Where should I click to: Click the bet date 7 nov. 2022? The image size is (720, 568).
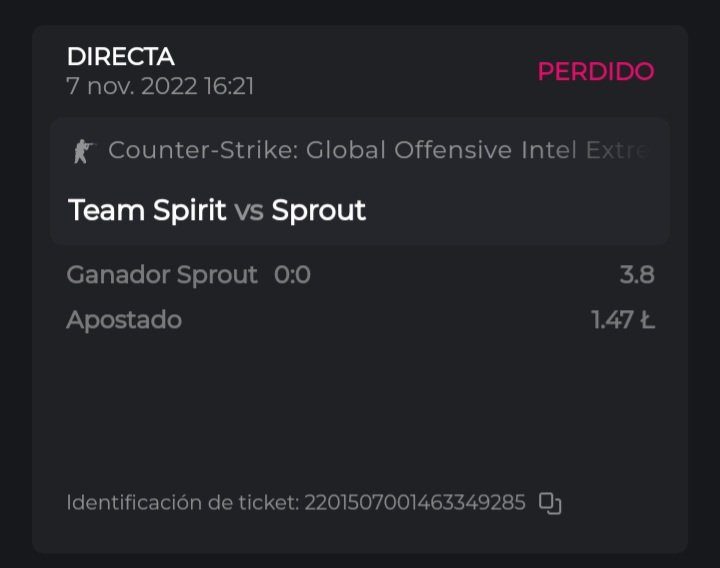point(132,86)
